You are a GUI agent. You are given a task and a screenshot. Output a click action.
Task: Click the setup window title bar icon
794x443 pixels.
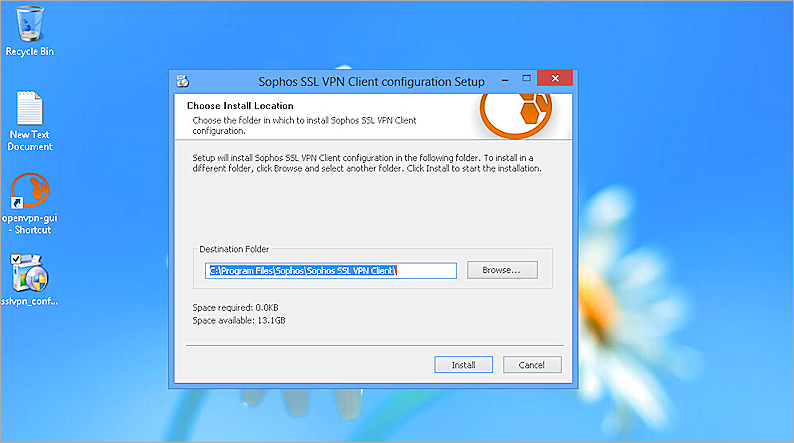(183, 81)
